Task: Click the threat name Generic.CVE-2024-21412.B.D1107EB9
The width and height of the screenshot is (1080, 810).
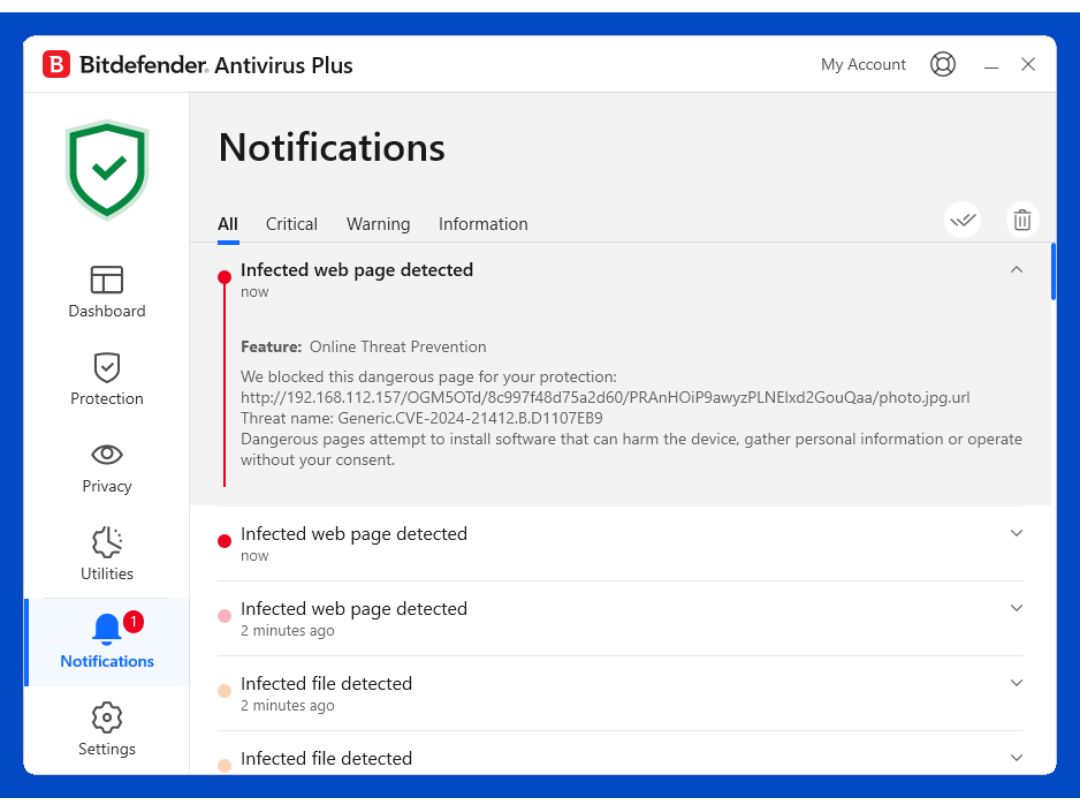Action: click(470, 419)
